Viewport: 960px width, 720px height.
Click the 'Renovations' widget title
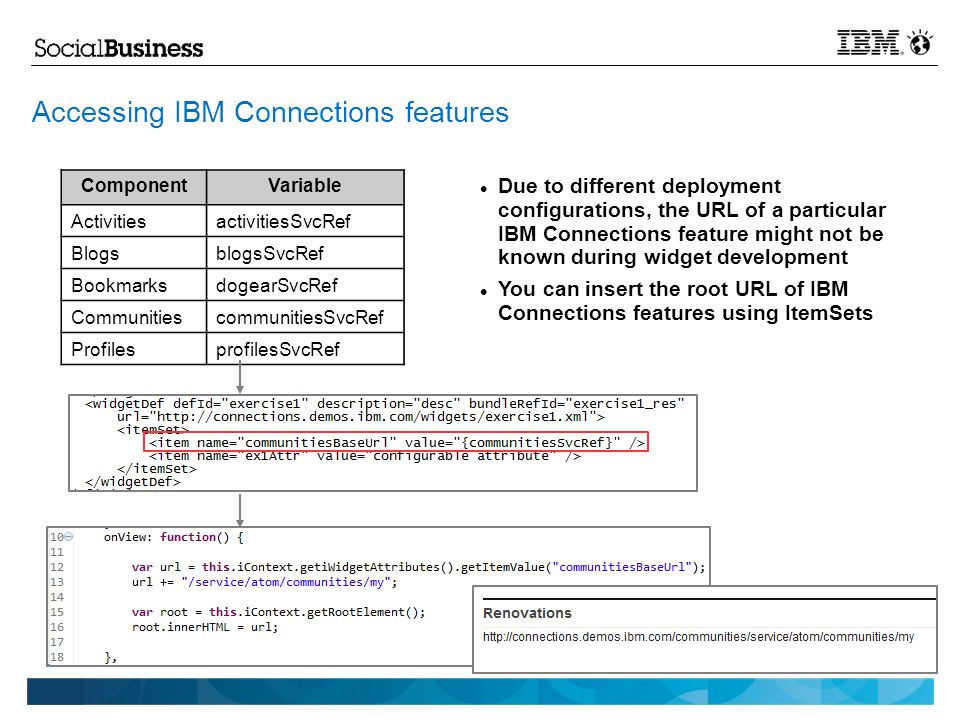[527, 613]
